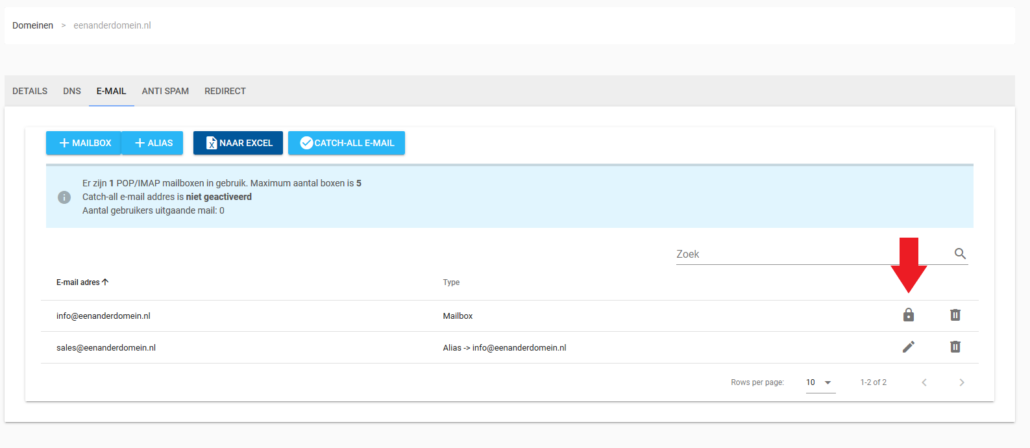The width and height of the screenshot is (1030, 448).
Task: Click the blue info icon in notice
Action: click(x=64, y=197)
